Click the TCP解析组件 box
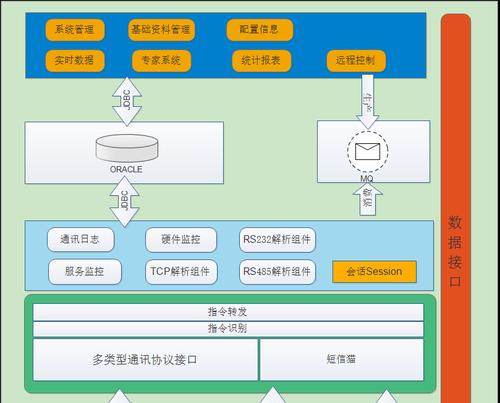 pos(181,272)
